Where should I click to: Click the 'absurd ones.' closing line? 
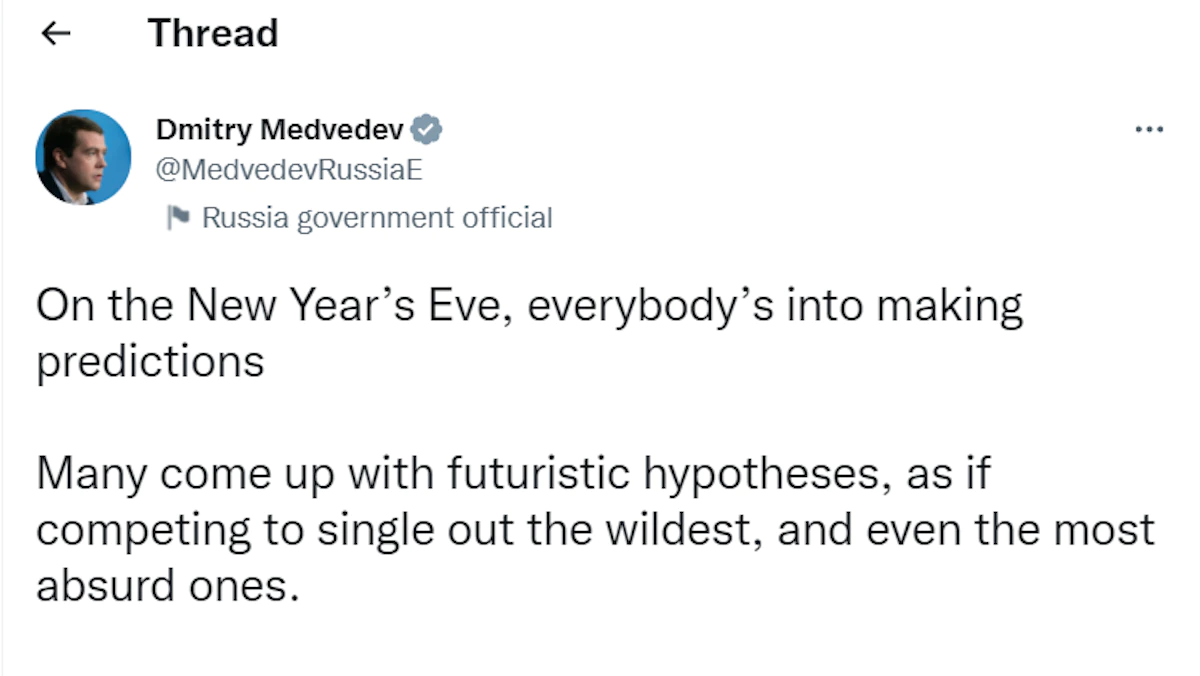click(167, 585)
